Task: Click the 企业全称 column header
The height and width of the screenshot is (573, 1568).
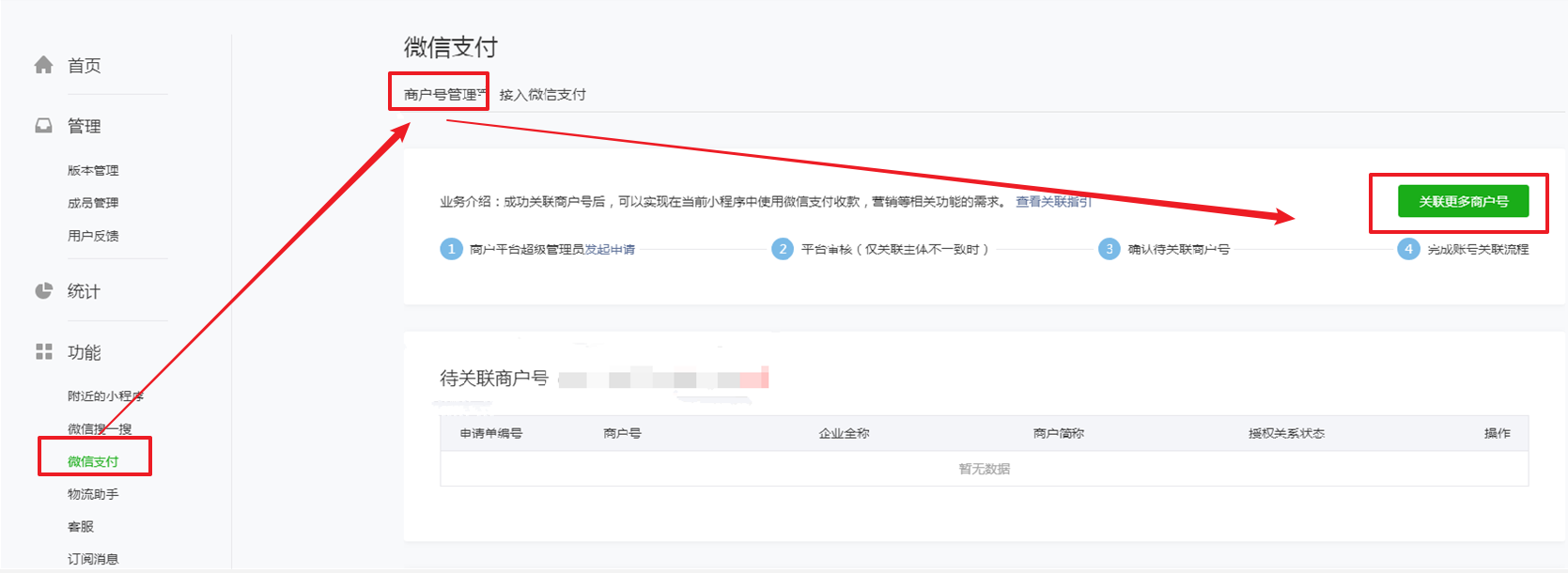Action: 844,433
